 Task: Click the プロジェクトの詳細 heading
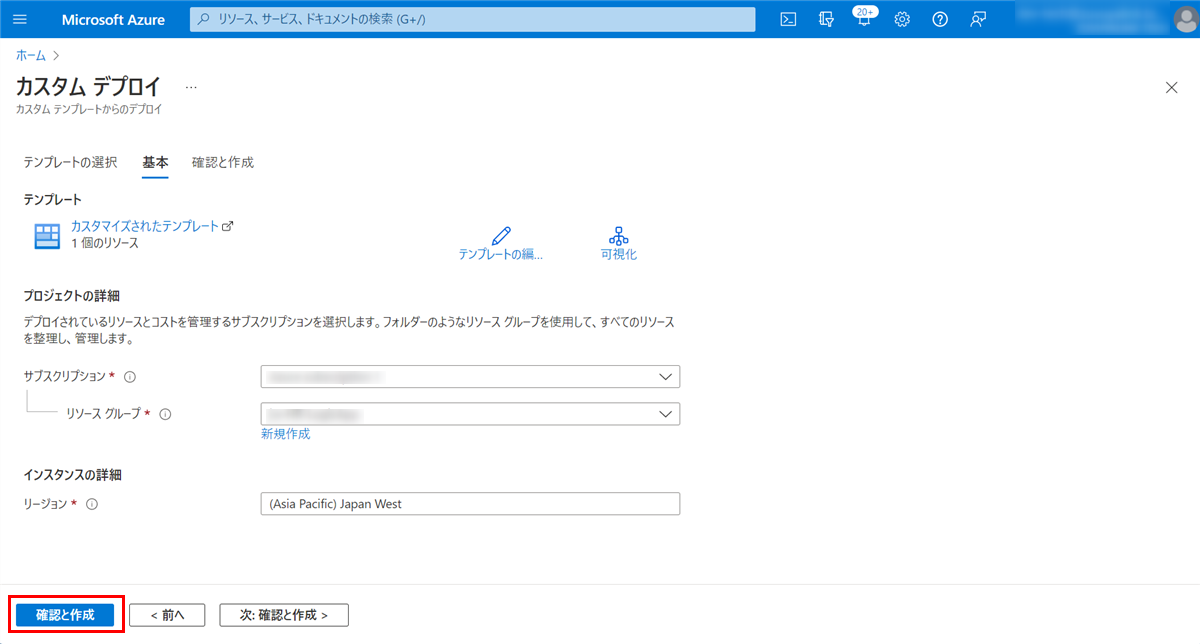point(72,295)
